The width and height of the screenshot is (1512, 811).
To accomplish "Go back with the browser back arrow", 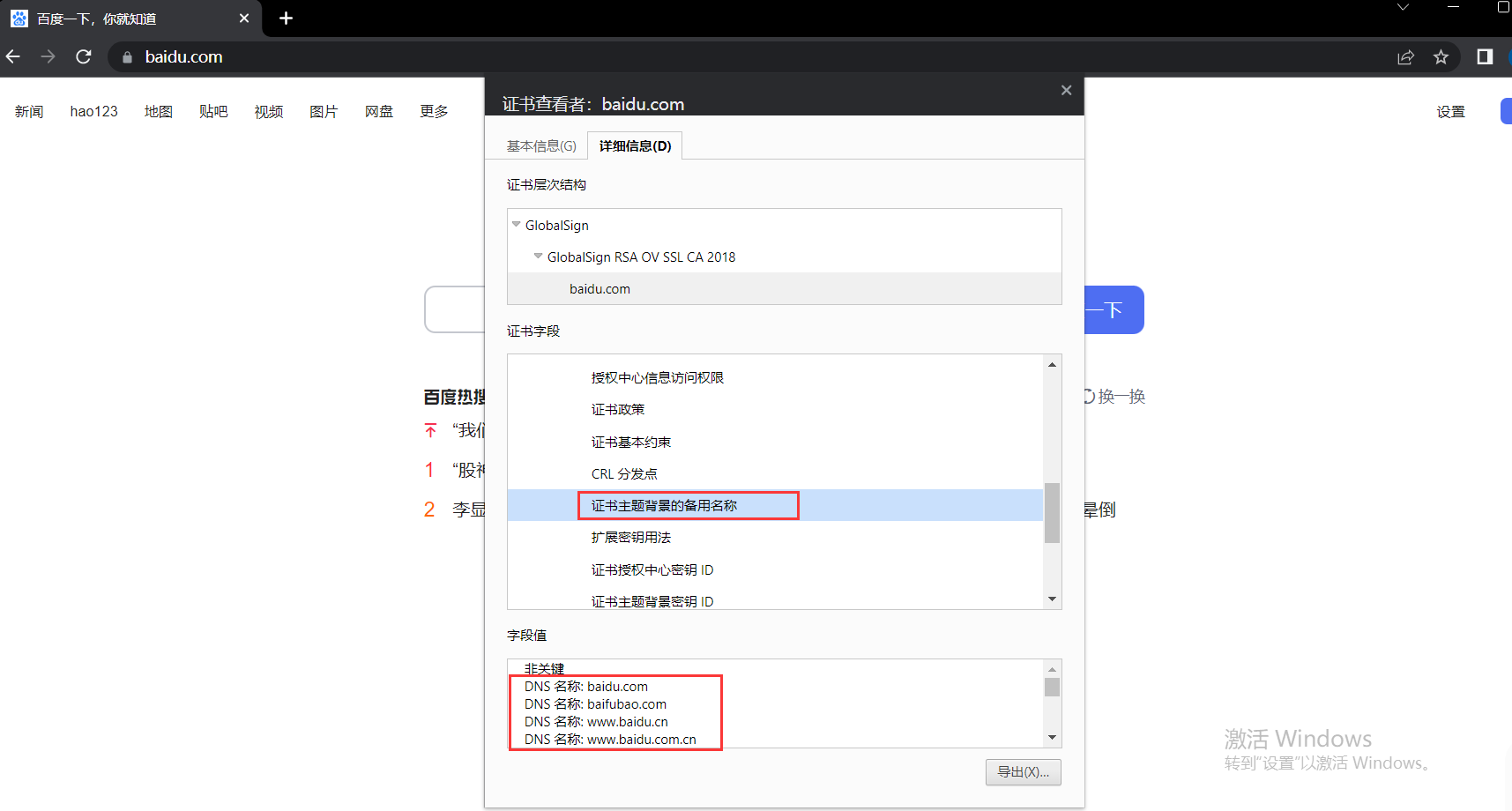I will click(13, 56).
